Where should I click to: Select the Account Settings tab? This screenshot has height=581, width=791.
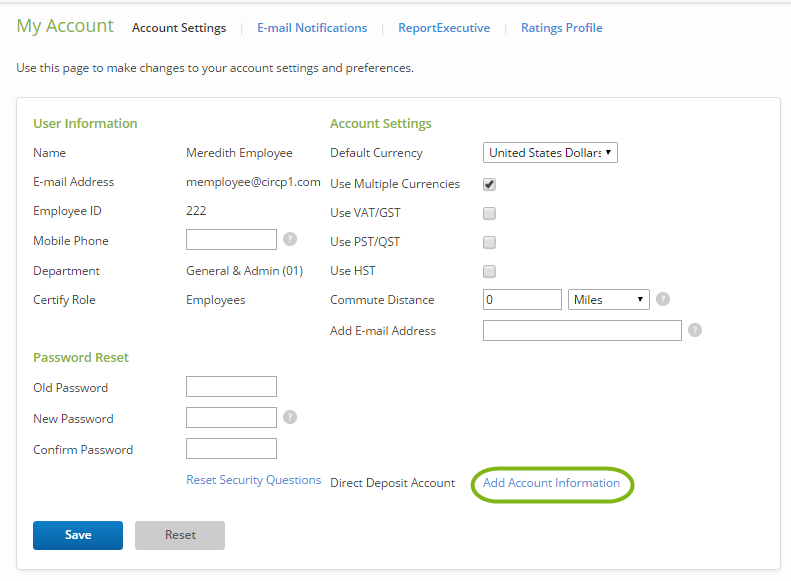coord(179,28)
